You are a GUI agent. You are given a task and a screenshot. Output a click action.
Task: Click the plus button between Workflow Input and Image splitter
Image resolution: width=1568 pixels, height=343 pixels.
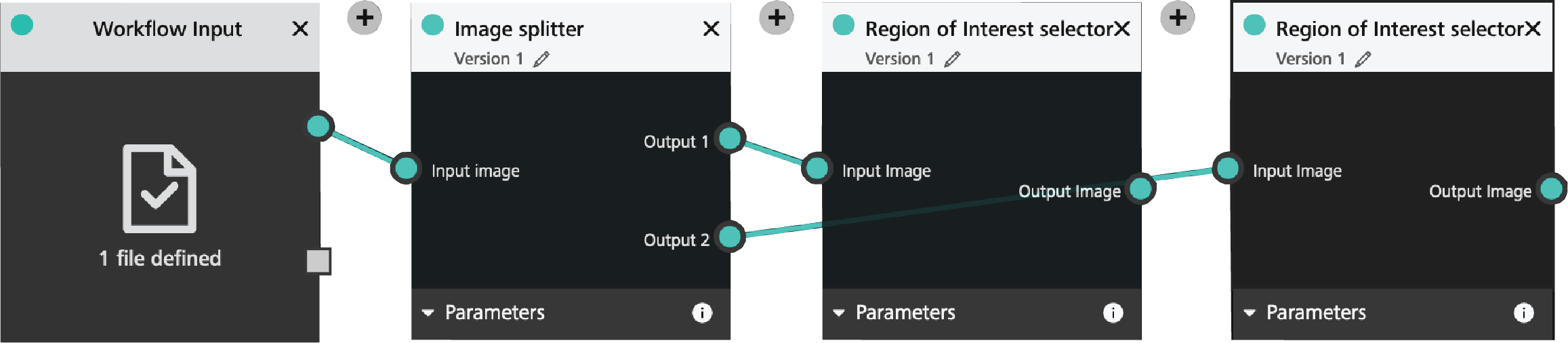pos(365,18)
